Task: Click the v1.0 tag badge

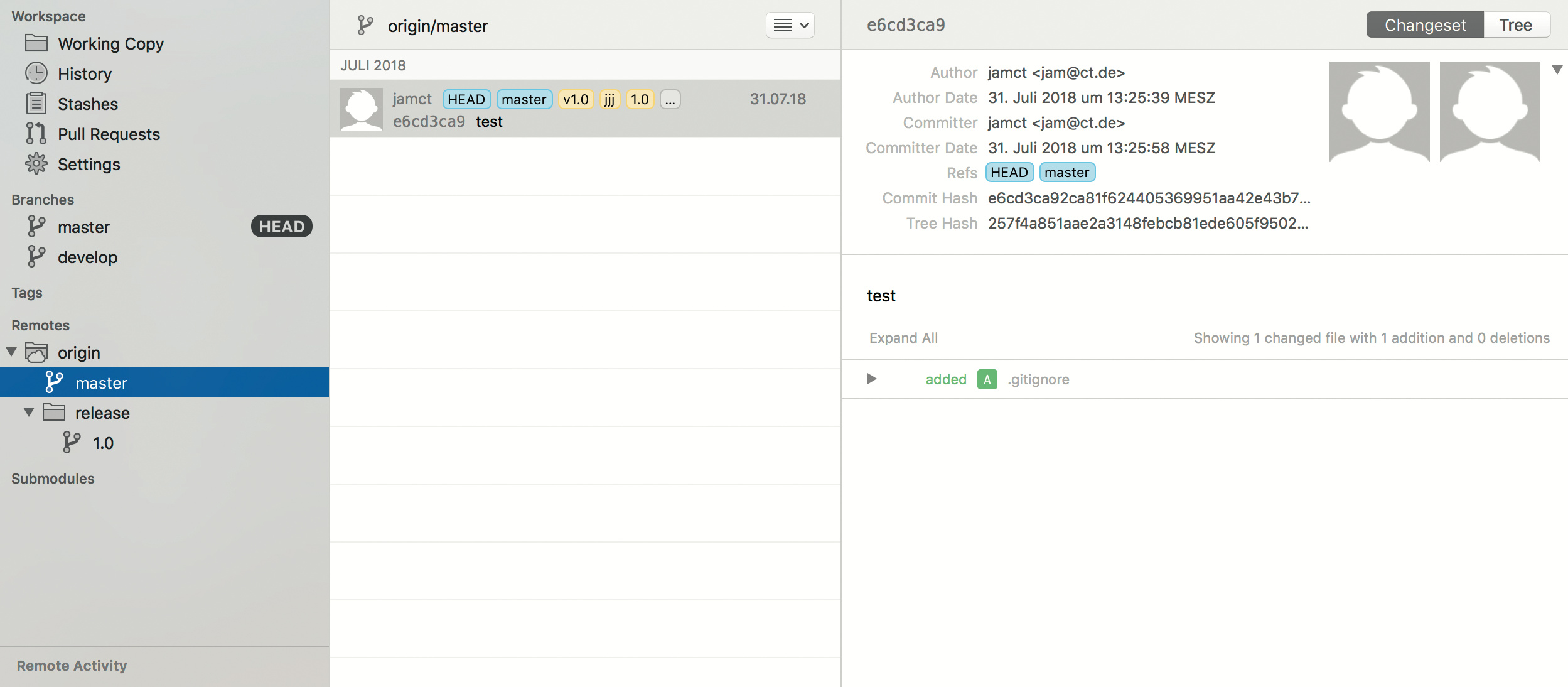Action: 576,99
